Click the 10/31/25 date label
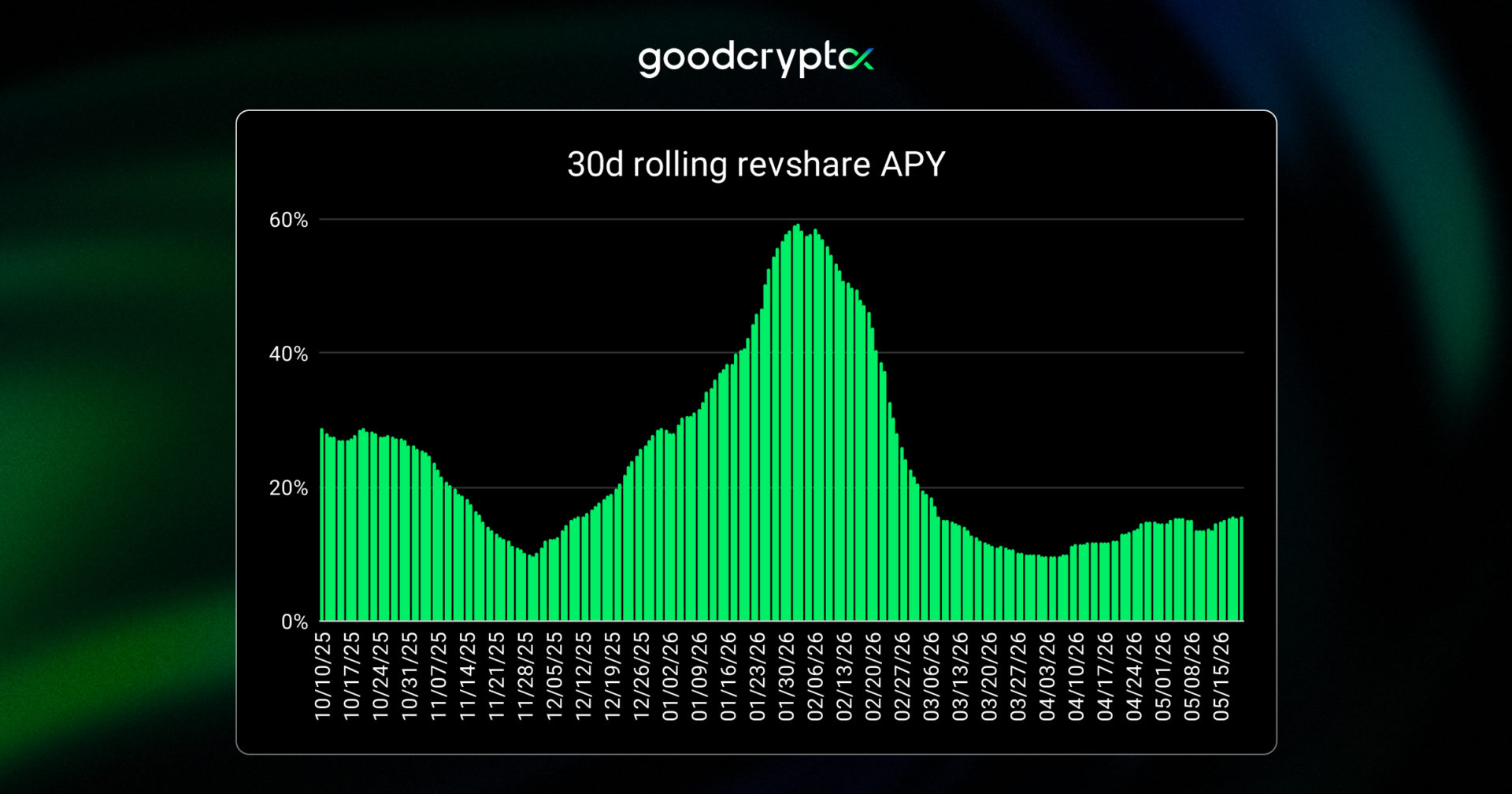Image resolution: width=1512 pixels, height=794 pixels. point(410,676)
